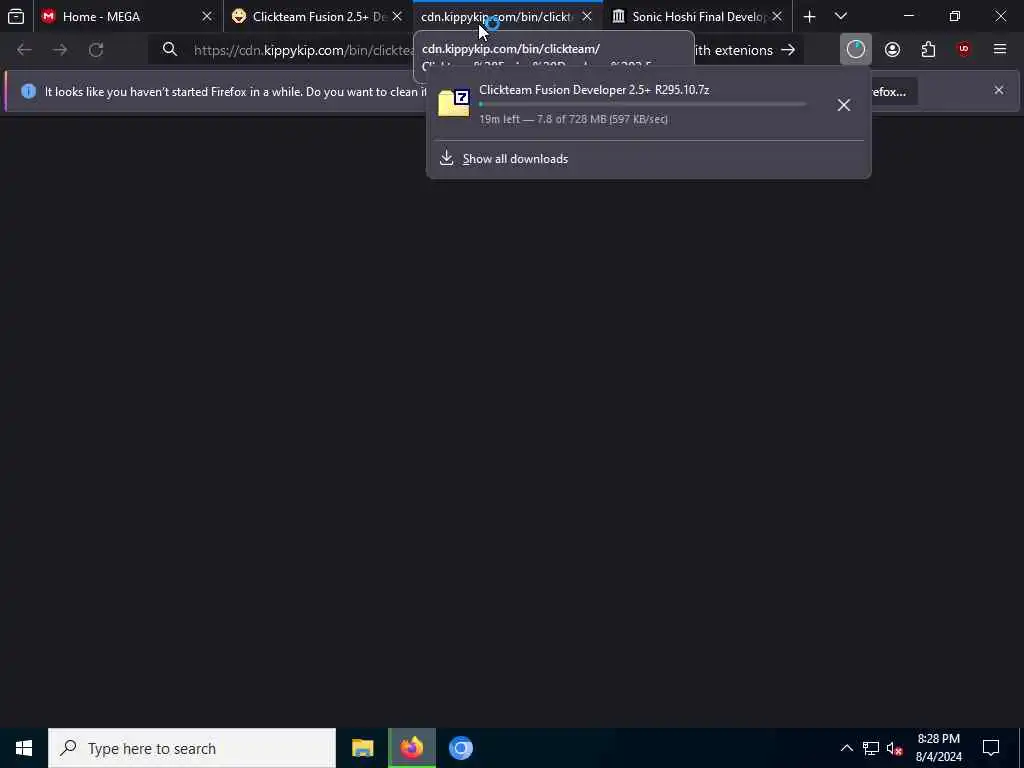1024x768 pixels.
Task: Close the Sonic Hoshi tab
Action: (777, 16)
